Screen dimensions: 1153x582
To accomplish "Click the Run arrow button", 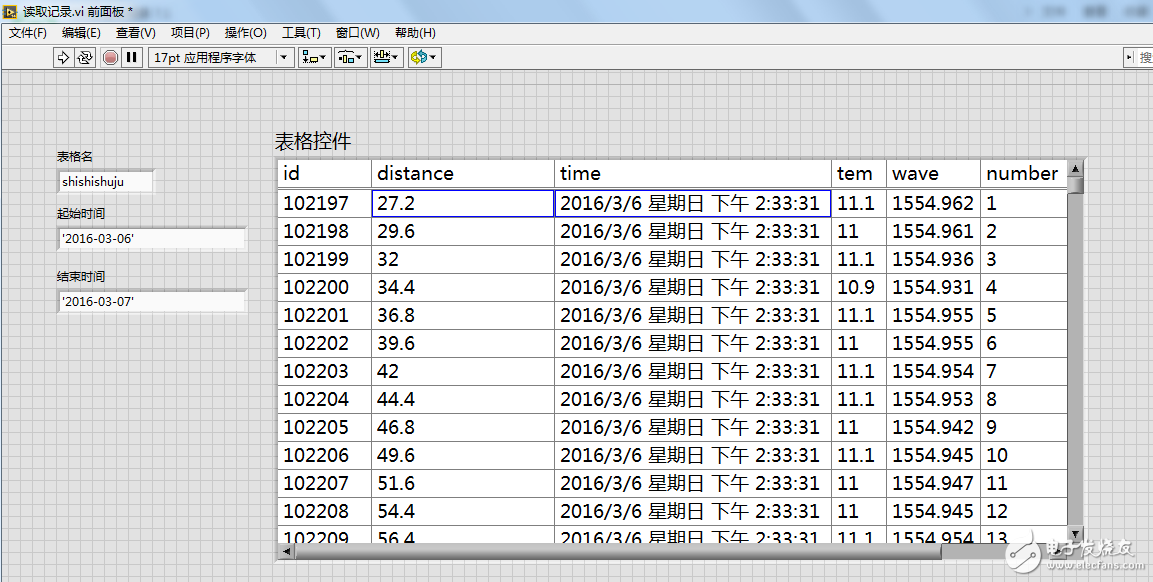I will click(64, 58).
